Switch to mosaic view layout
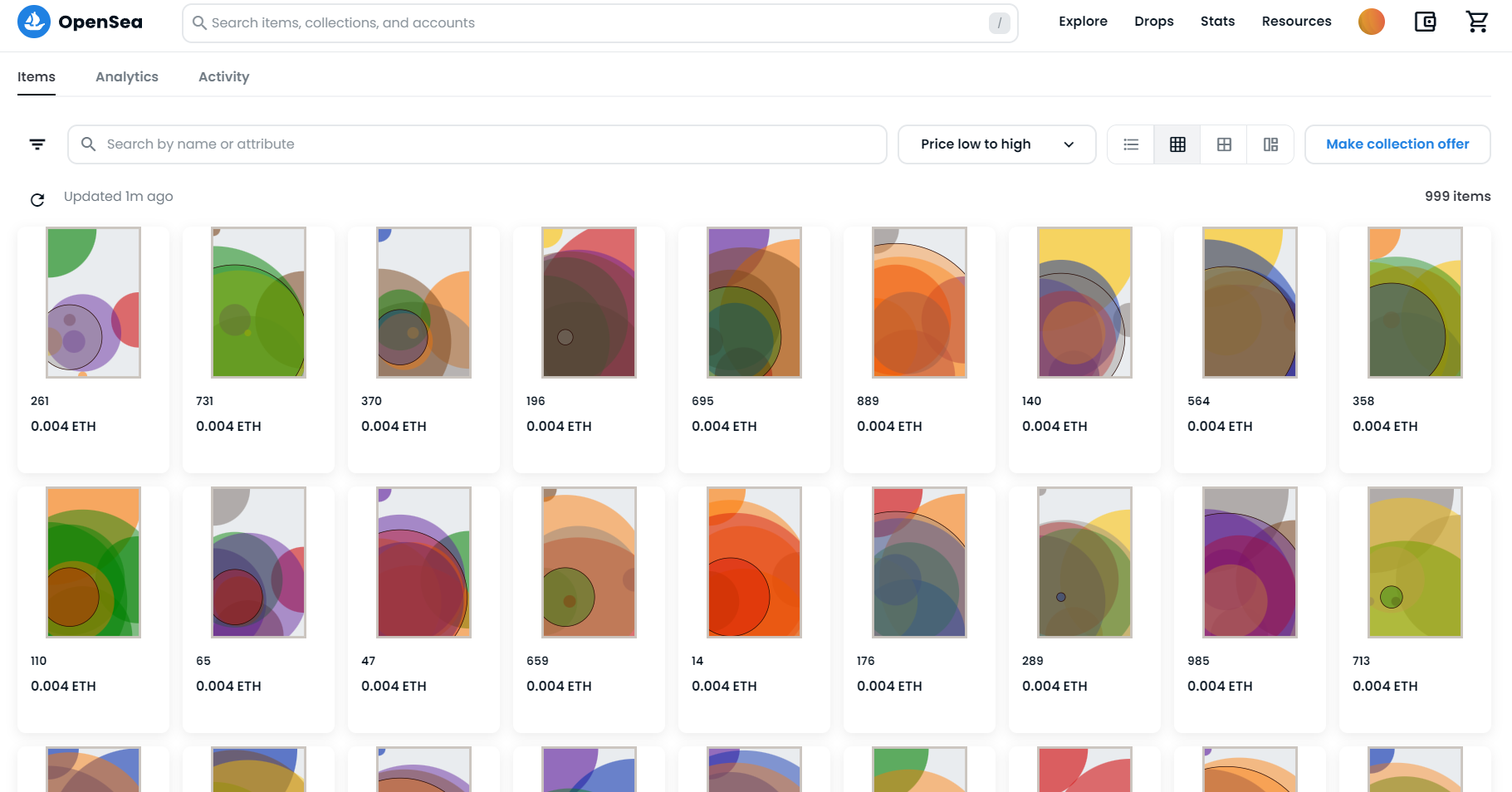Screen dimensions: 1512x792 tap(1270, 144)
